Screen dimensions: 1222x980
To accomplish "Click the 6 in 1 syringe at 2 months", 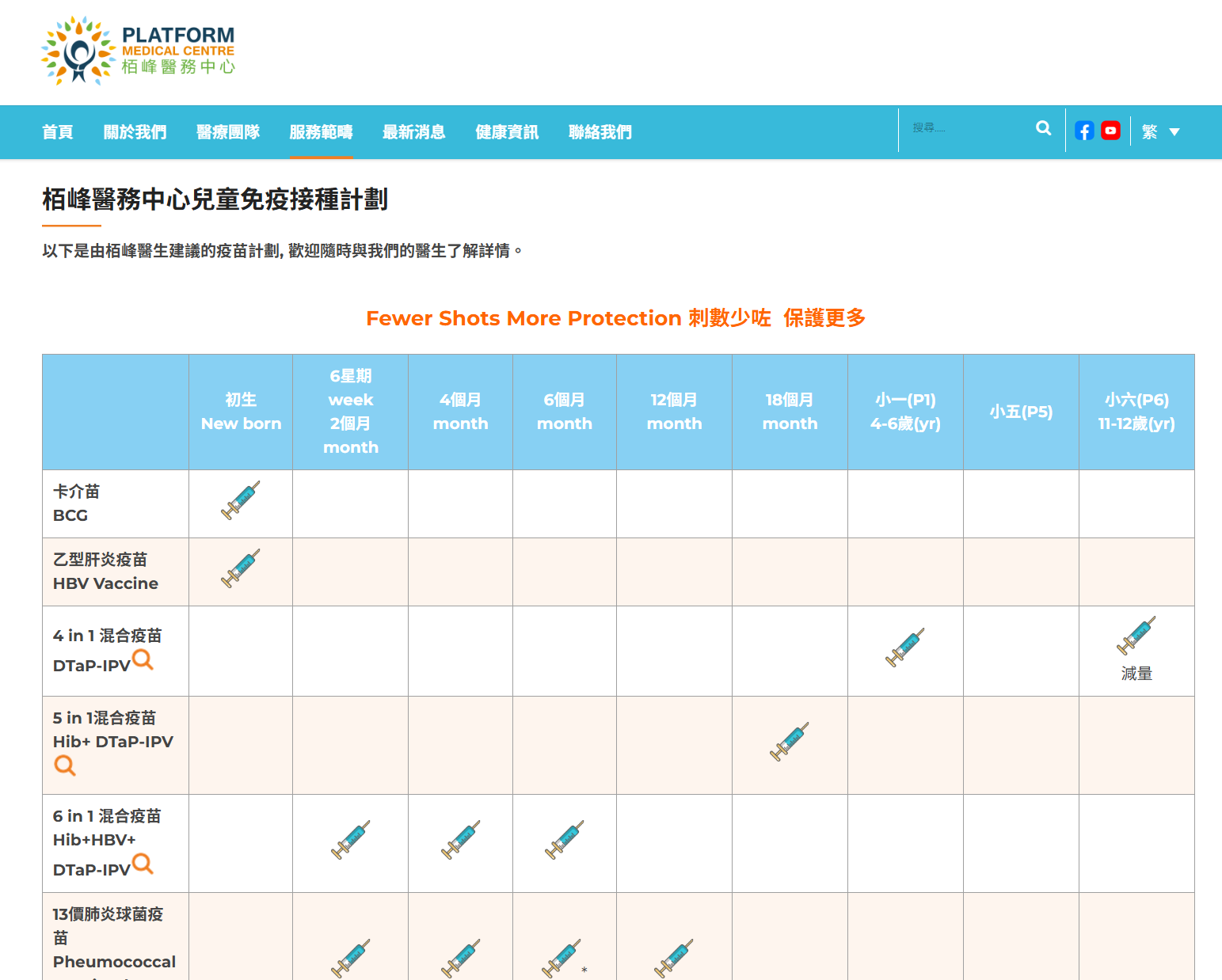I will (351, 840).
